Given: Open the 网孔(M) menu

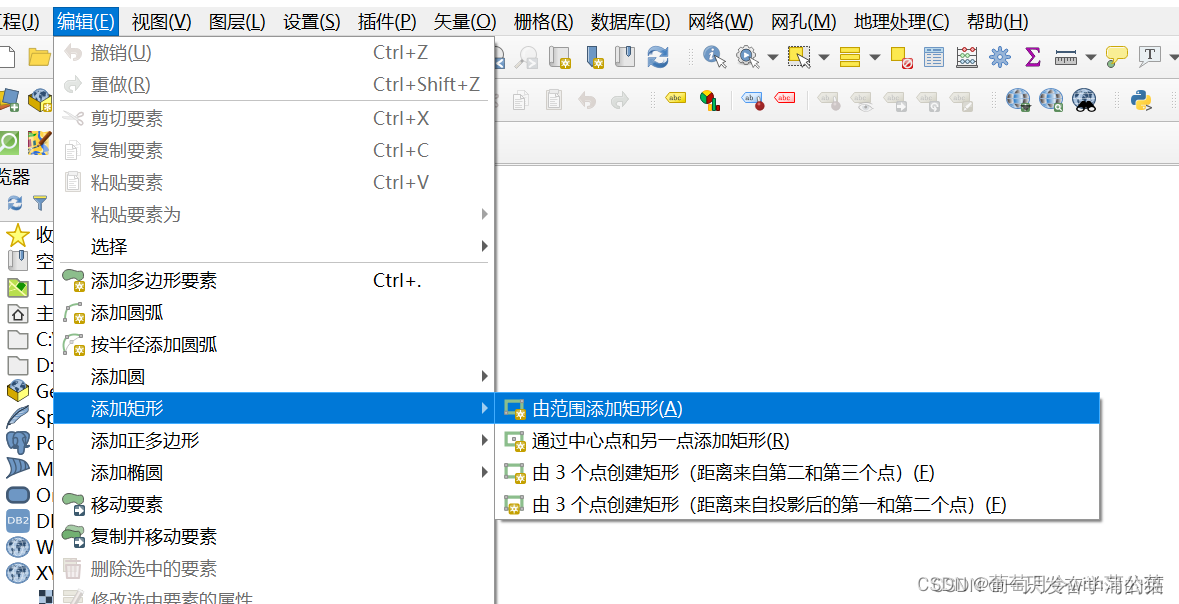Looking at the screenshot, I should click(804, 22).
